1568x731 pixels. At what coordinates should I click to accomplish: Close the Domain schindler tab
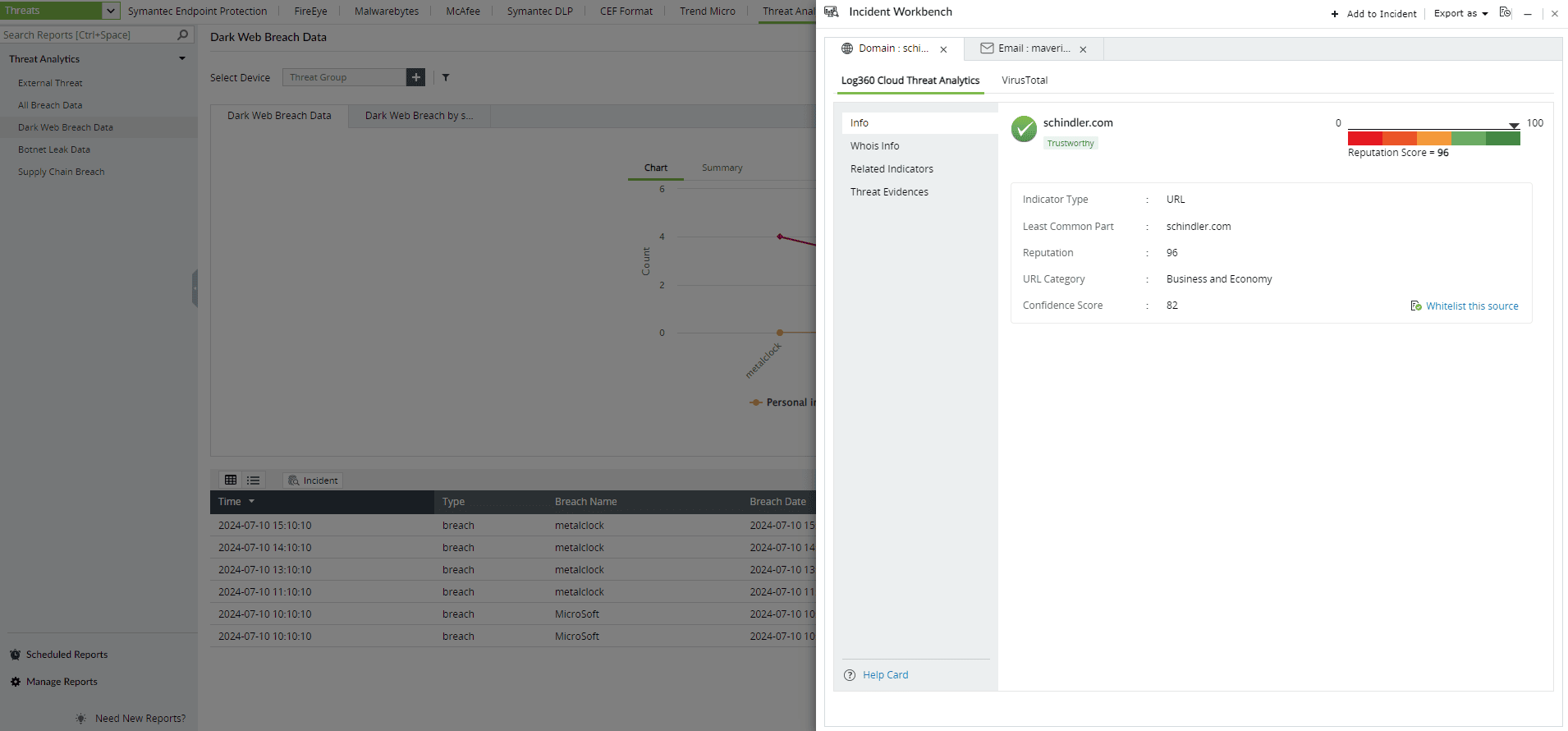[x=944, y=49]
